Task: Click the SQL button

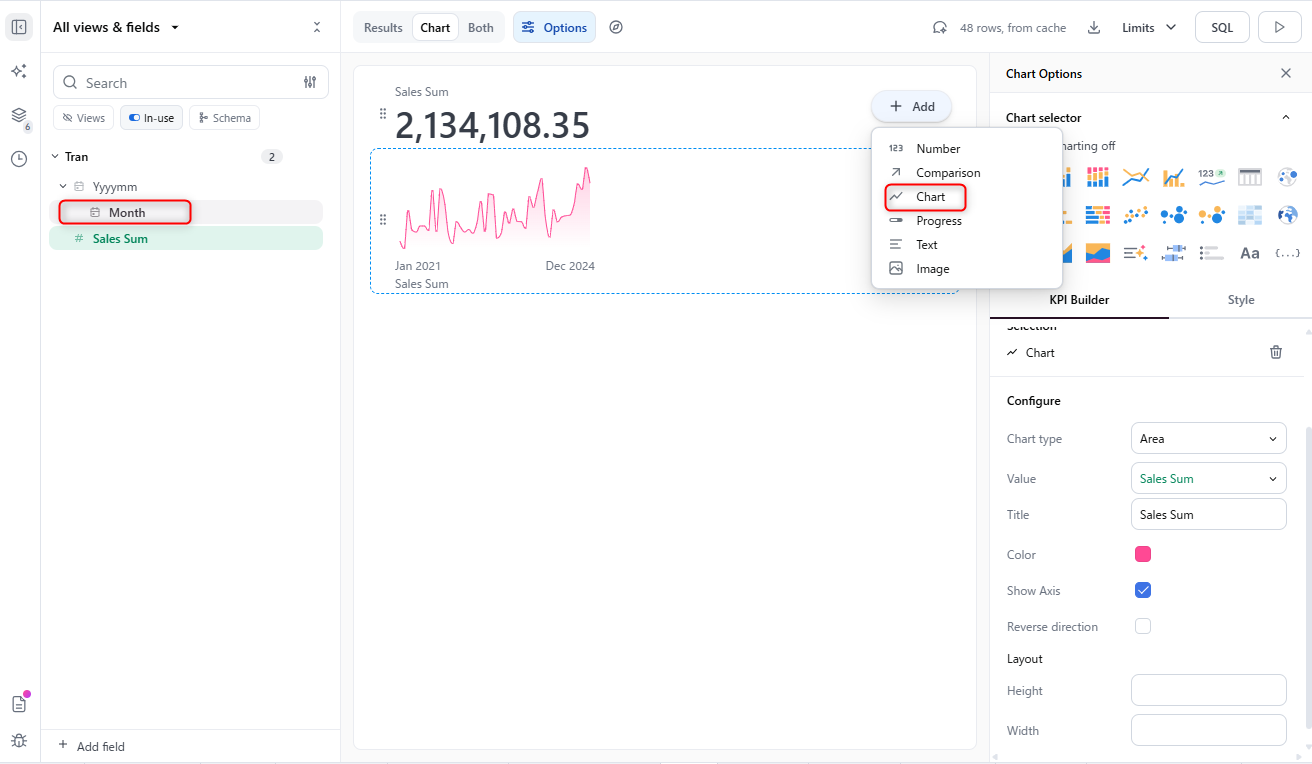Action: point(1222,28)
